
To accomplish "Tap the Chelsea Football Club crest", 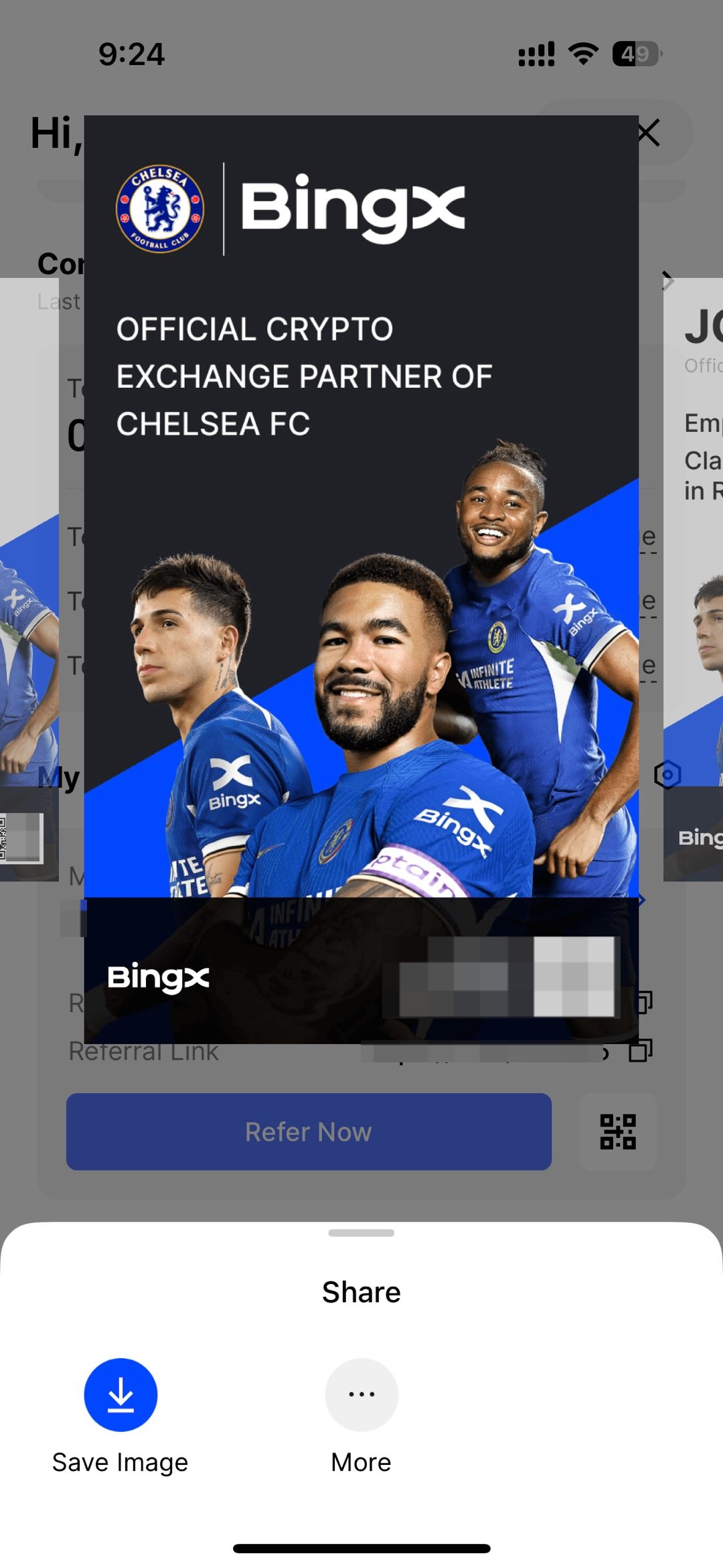I will coord(160,208).
